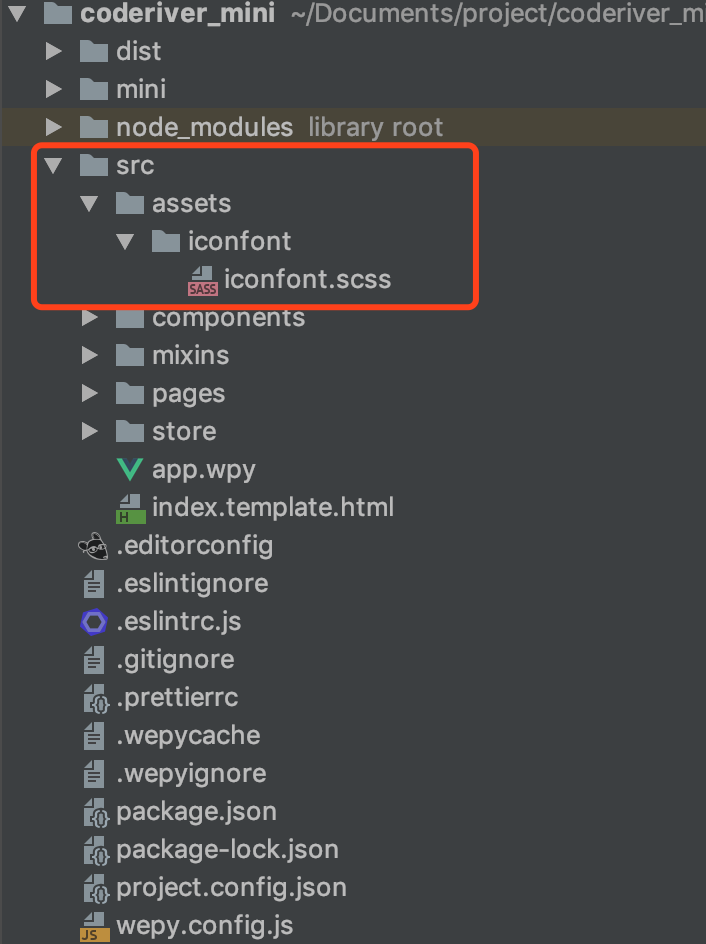Screen dimensions: 706x944
Task: Select the mixins folder
Action: (190, 356)
